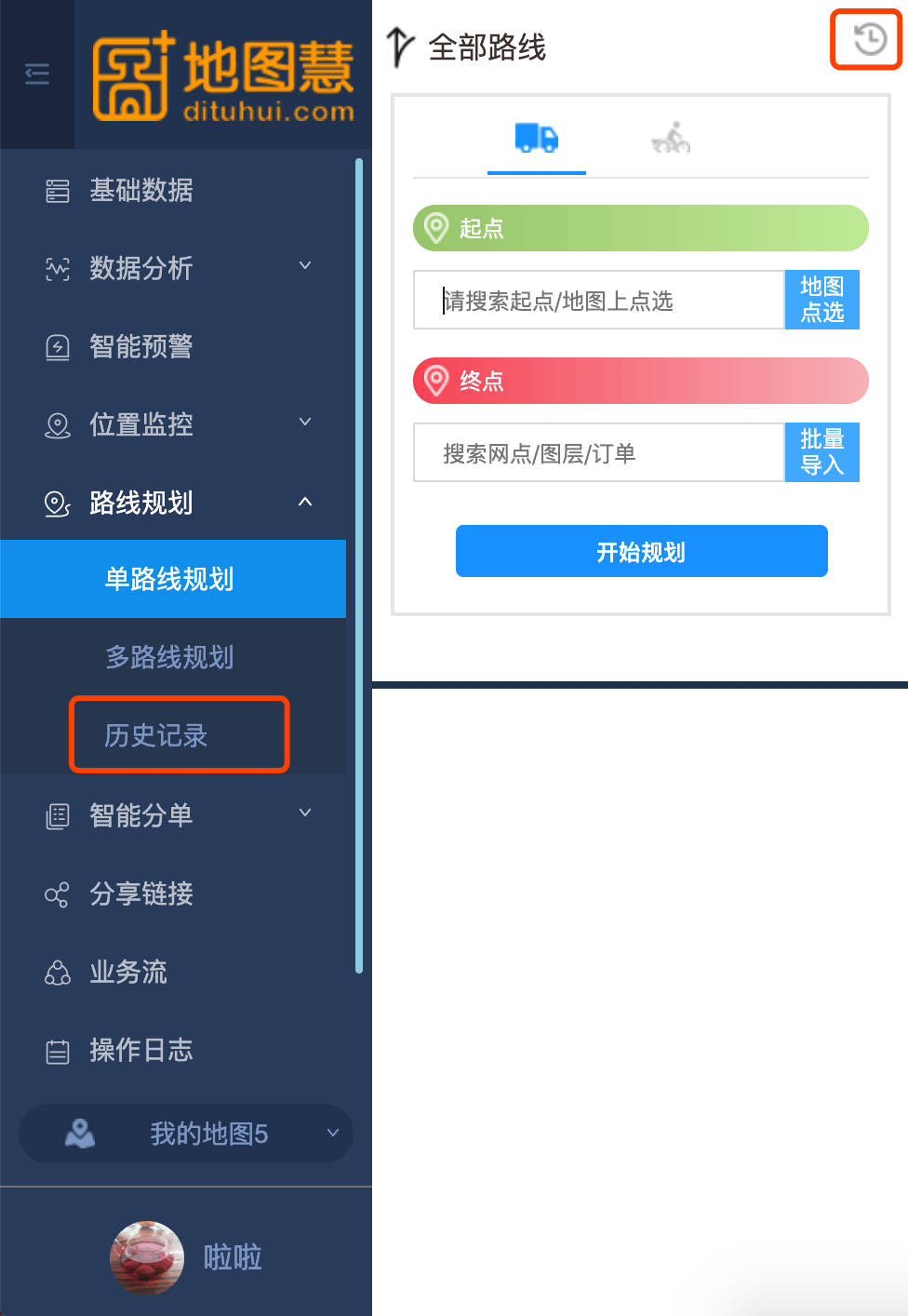Click the 智能预警 alert icon
The image size is (908, 1316).
[x=58, y=347]
